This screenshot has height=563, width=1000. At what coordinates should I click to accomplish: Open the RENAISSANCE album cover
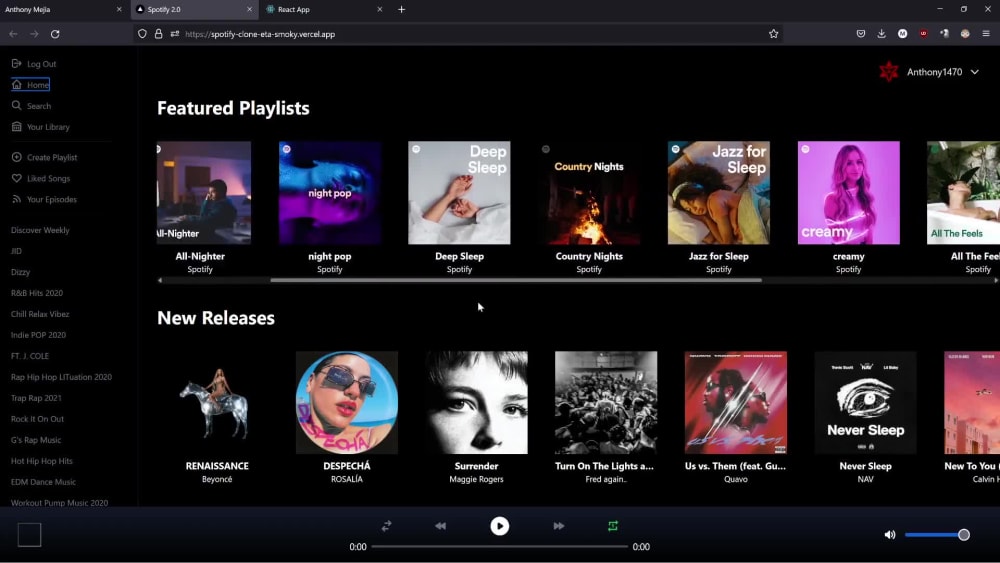217,402
